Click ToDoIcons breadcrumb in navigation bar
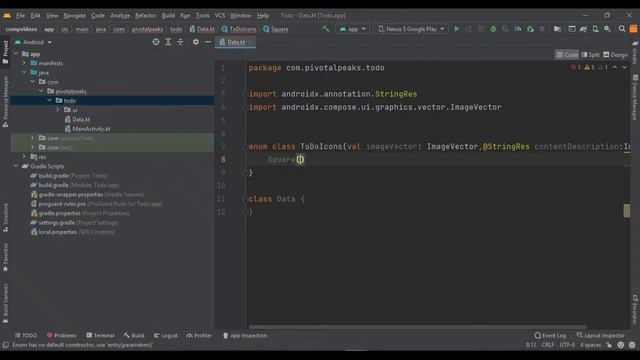 (239, 29)
